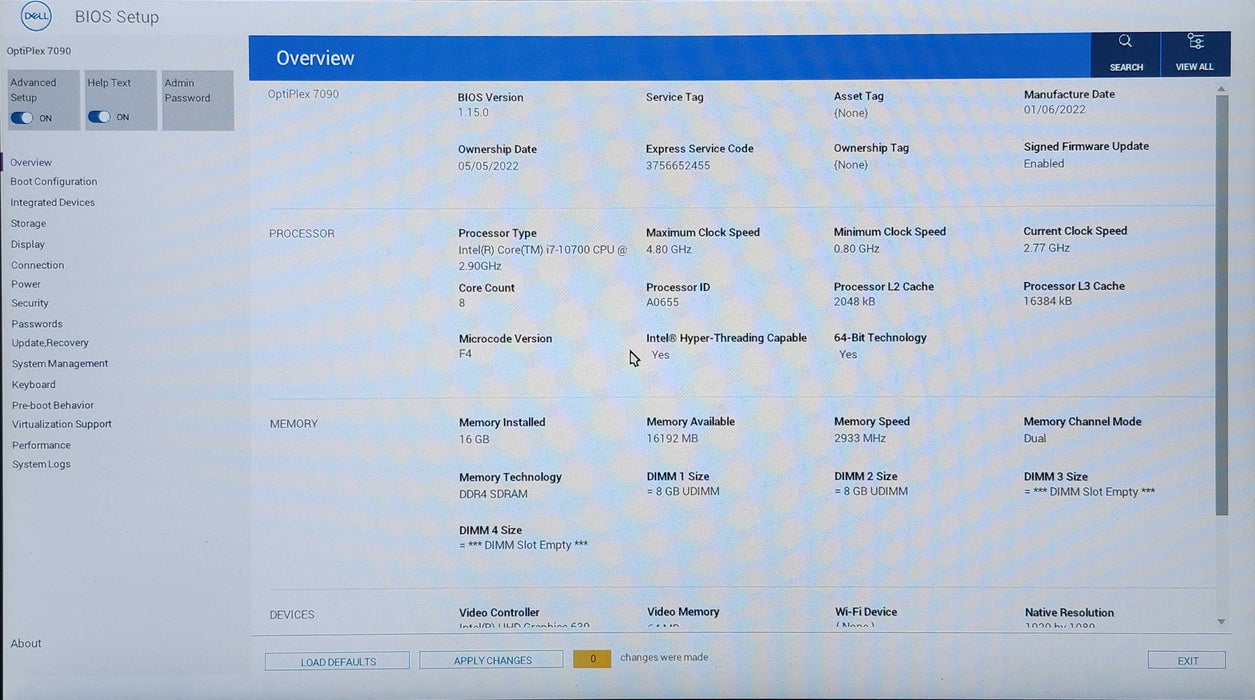Click the changes counter showing 0
The height and width of the screenshot is (700, 1255).
[x=592, y=659]
